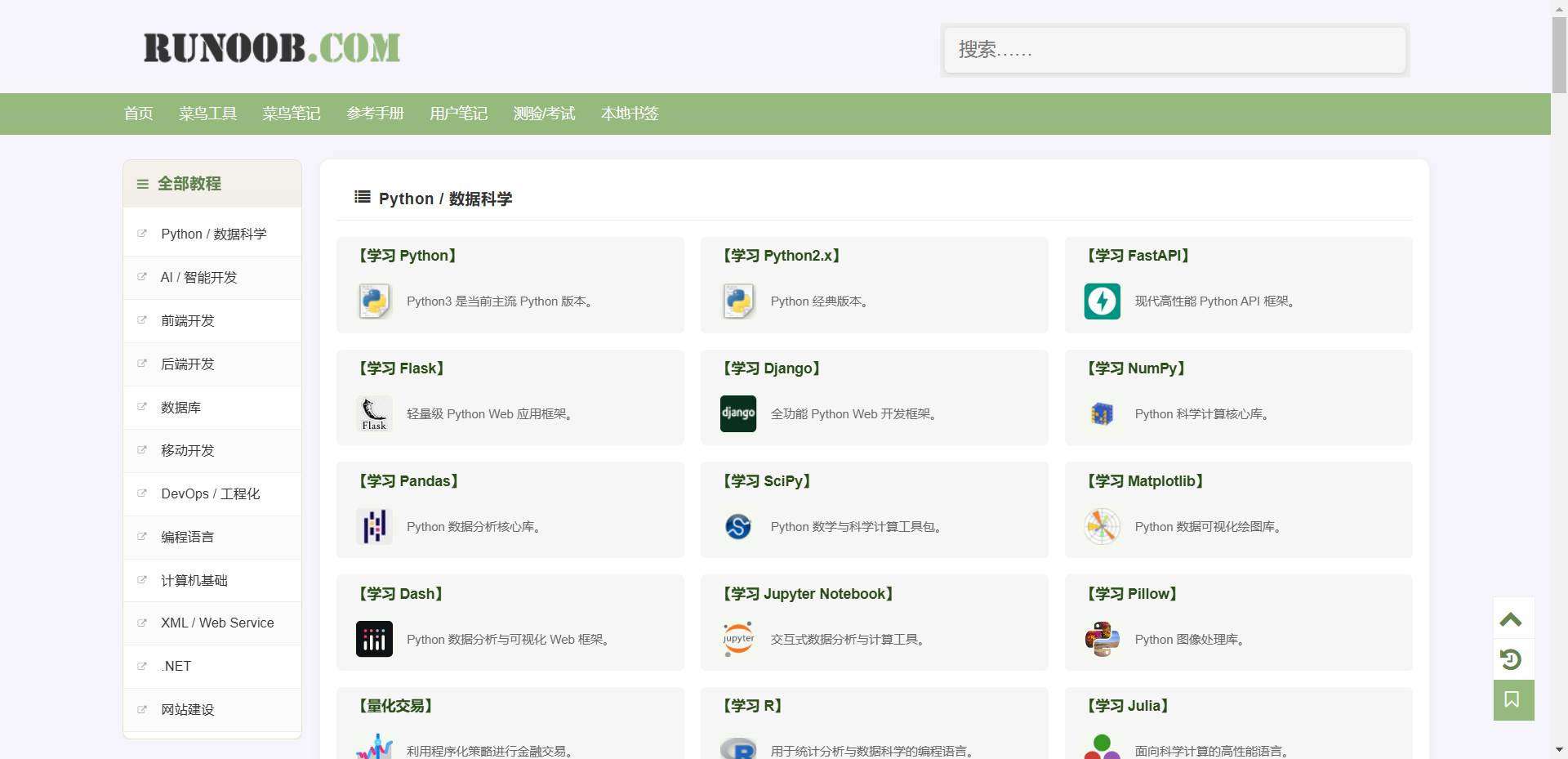The height and width of the screenshot is (759, 1568).
Task: Select 编程语言 sidebar category
Action: [188, 538]
